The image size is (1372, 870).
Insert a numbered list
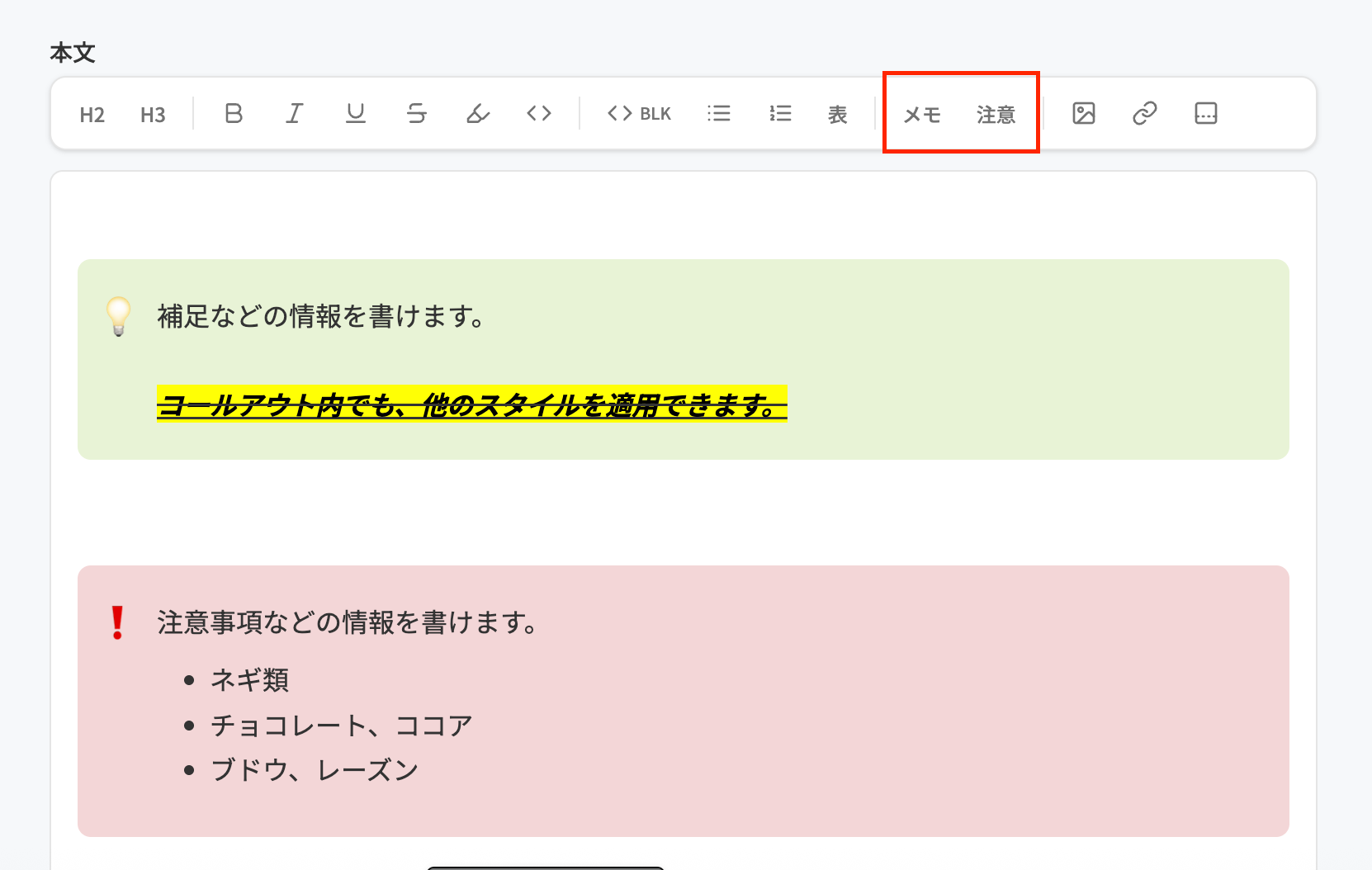point(780,113)
